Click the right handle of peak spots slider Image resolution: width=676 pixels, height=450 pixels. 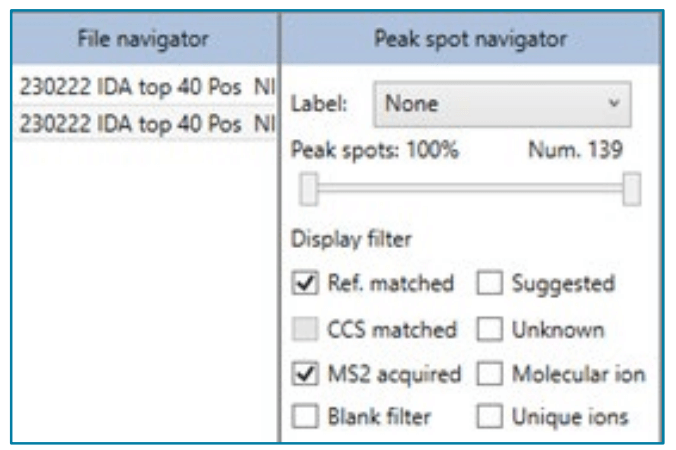pos(632,187)
